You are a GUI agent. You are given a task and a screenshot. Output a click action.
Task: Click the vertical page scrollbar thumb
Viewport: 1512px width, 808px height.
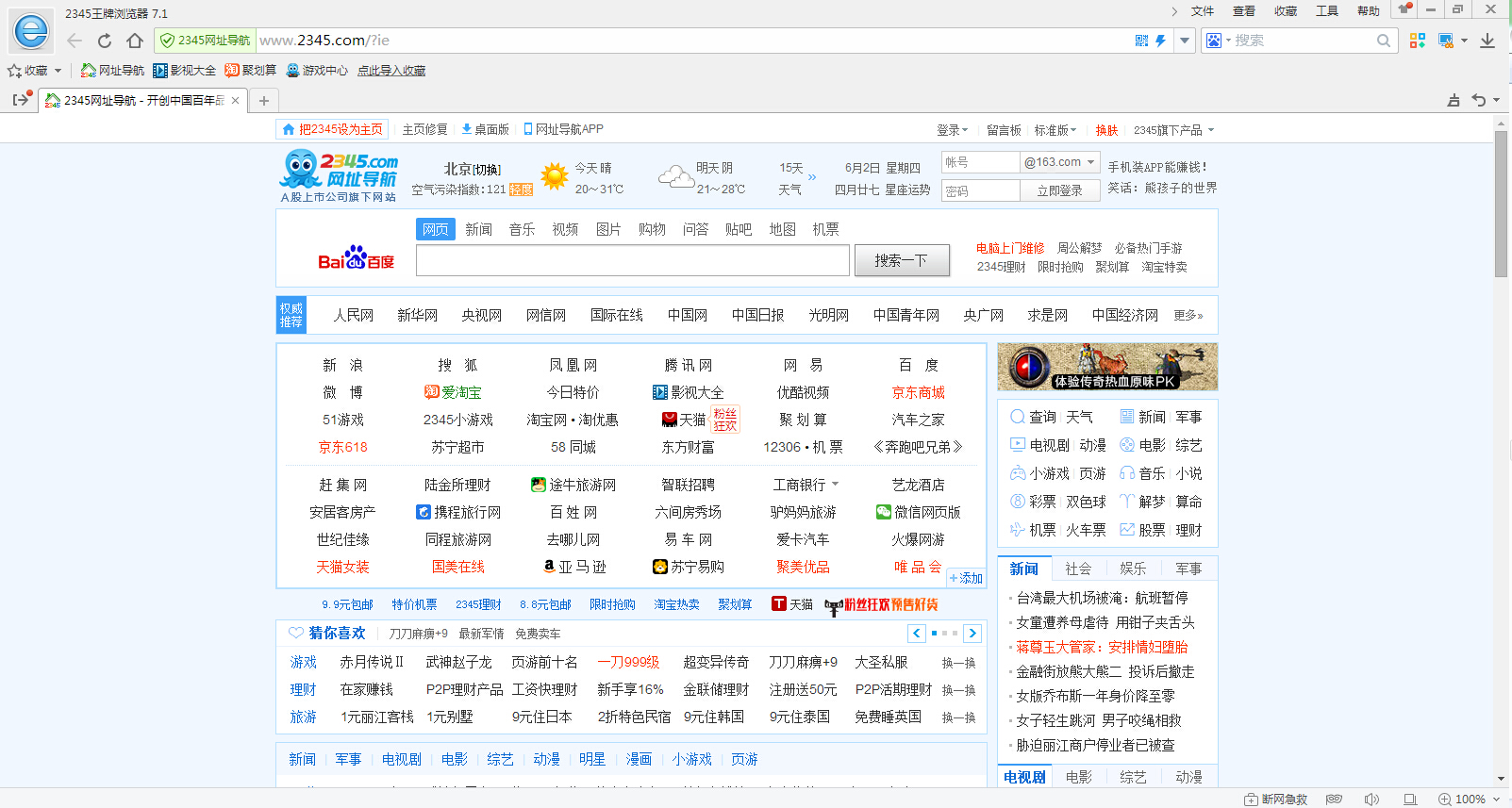pyautogui.click(x=1501, y=204)
